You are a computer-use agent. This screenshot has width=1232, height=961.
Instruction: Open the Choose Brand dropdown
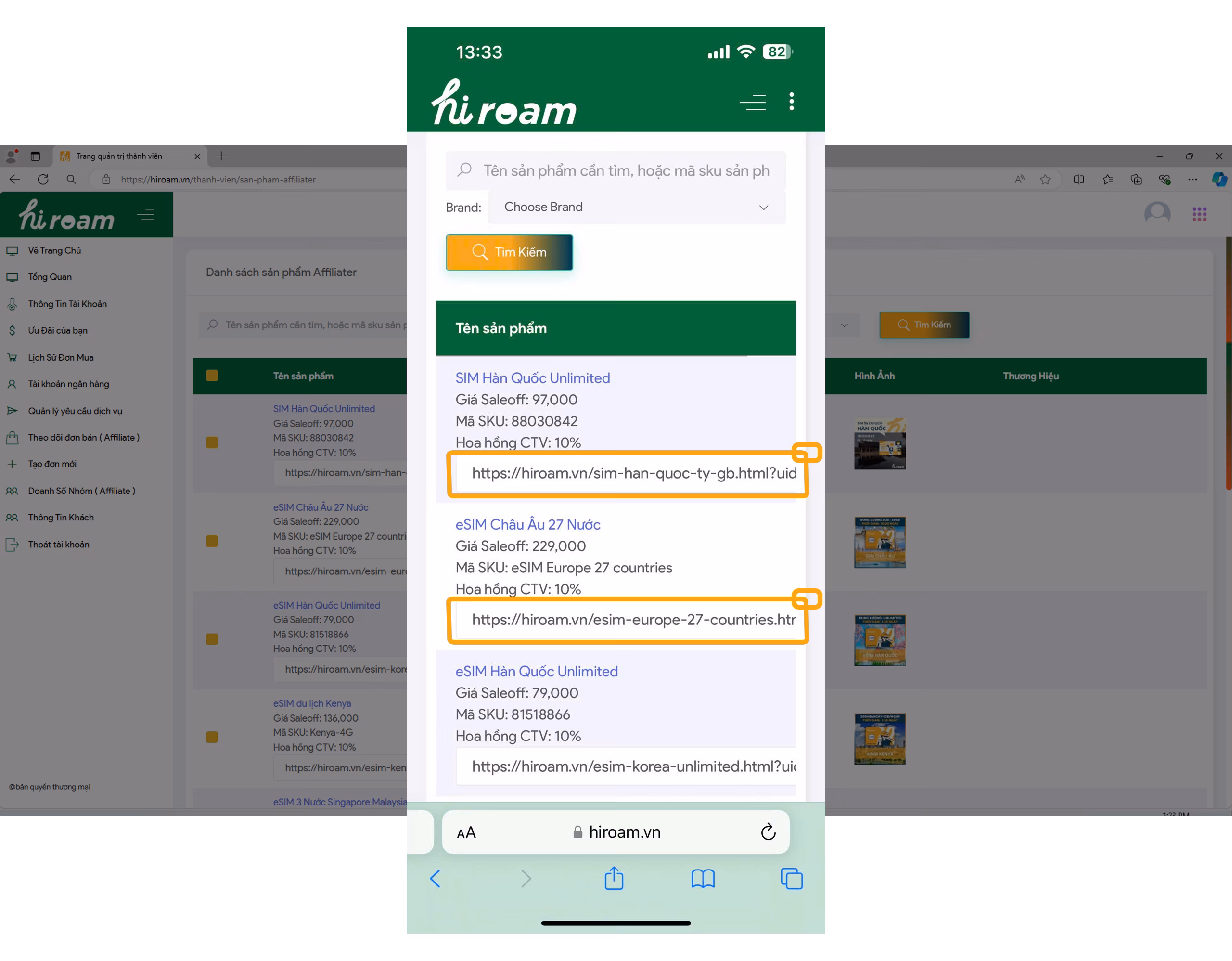pyautogui.click(x=636, y=207)
